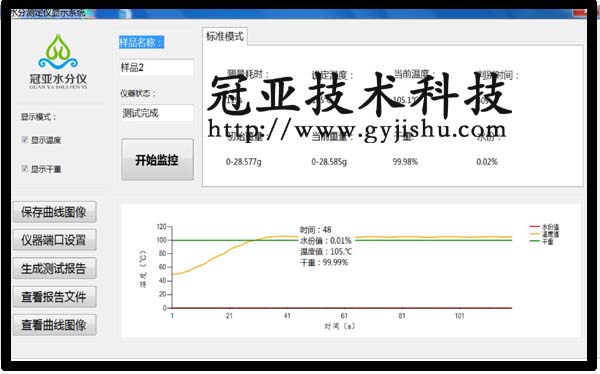
Task: Click the 水份值：0.01% tooltip line
Action: pyautogui.click(x=326, y=241)
